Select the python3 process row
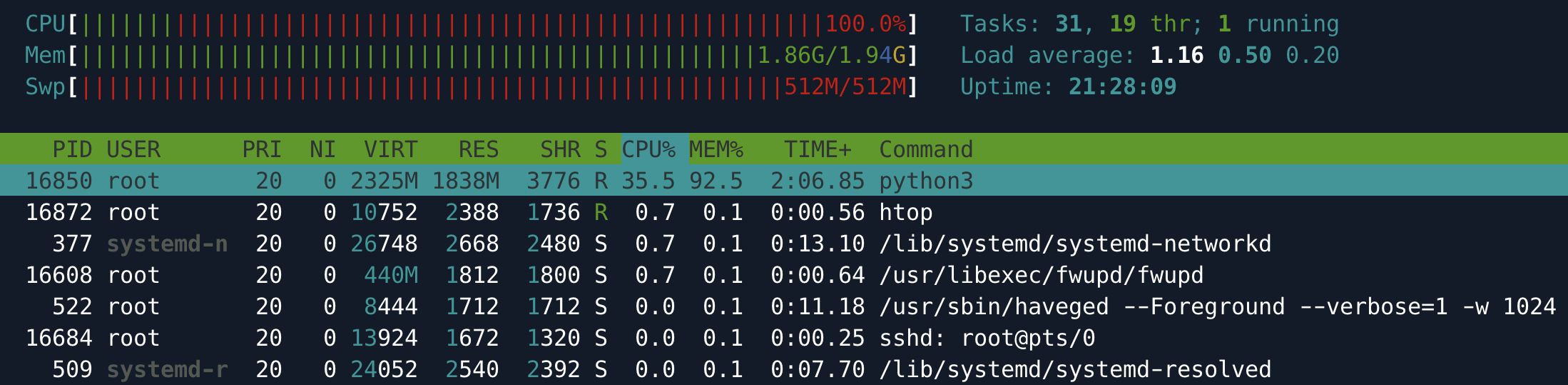 coord(784,181)
